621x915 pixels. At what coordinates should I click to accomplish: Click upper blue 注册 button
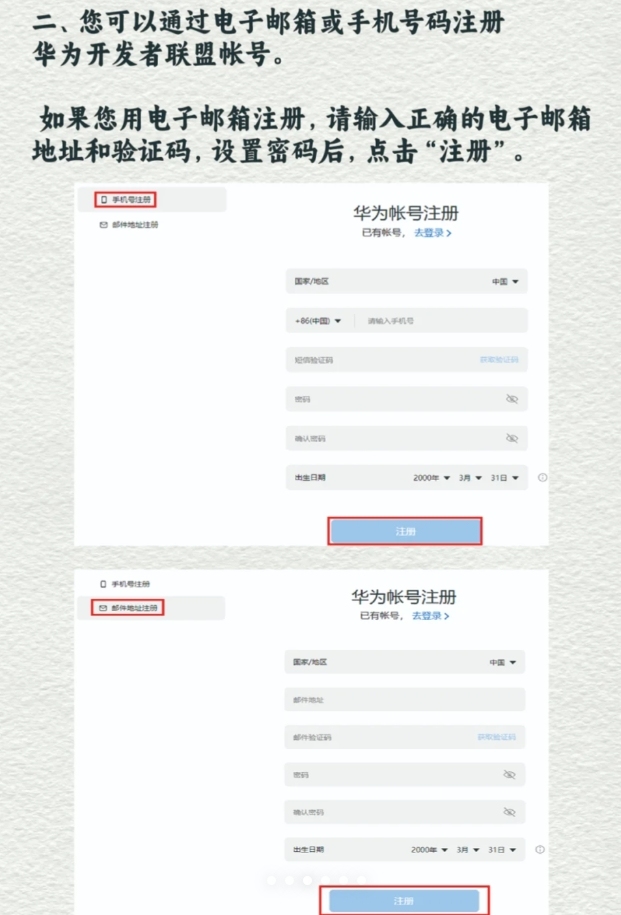click(405, 531)
